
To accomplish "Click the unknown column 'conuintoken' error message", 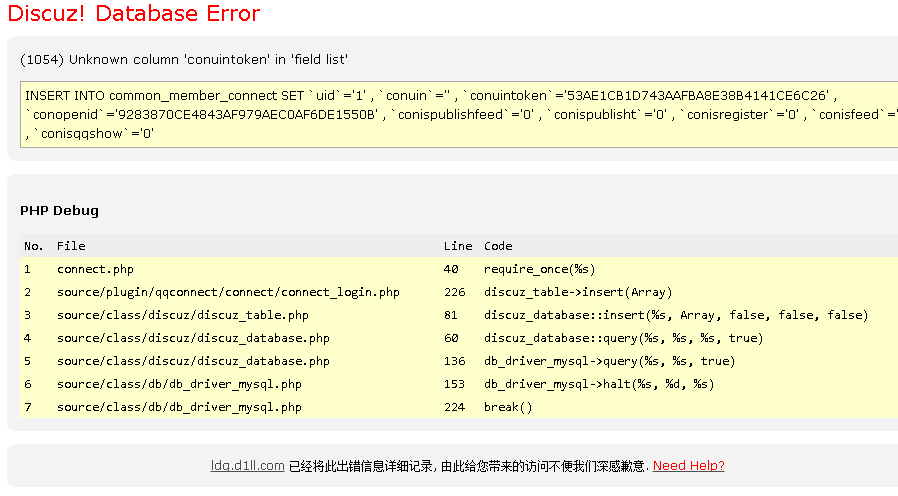I will tap(184, 60).
